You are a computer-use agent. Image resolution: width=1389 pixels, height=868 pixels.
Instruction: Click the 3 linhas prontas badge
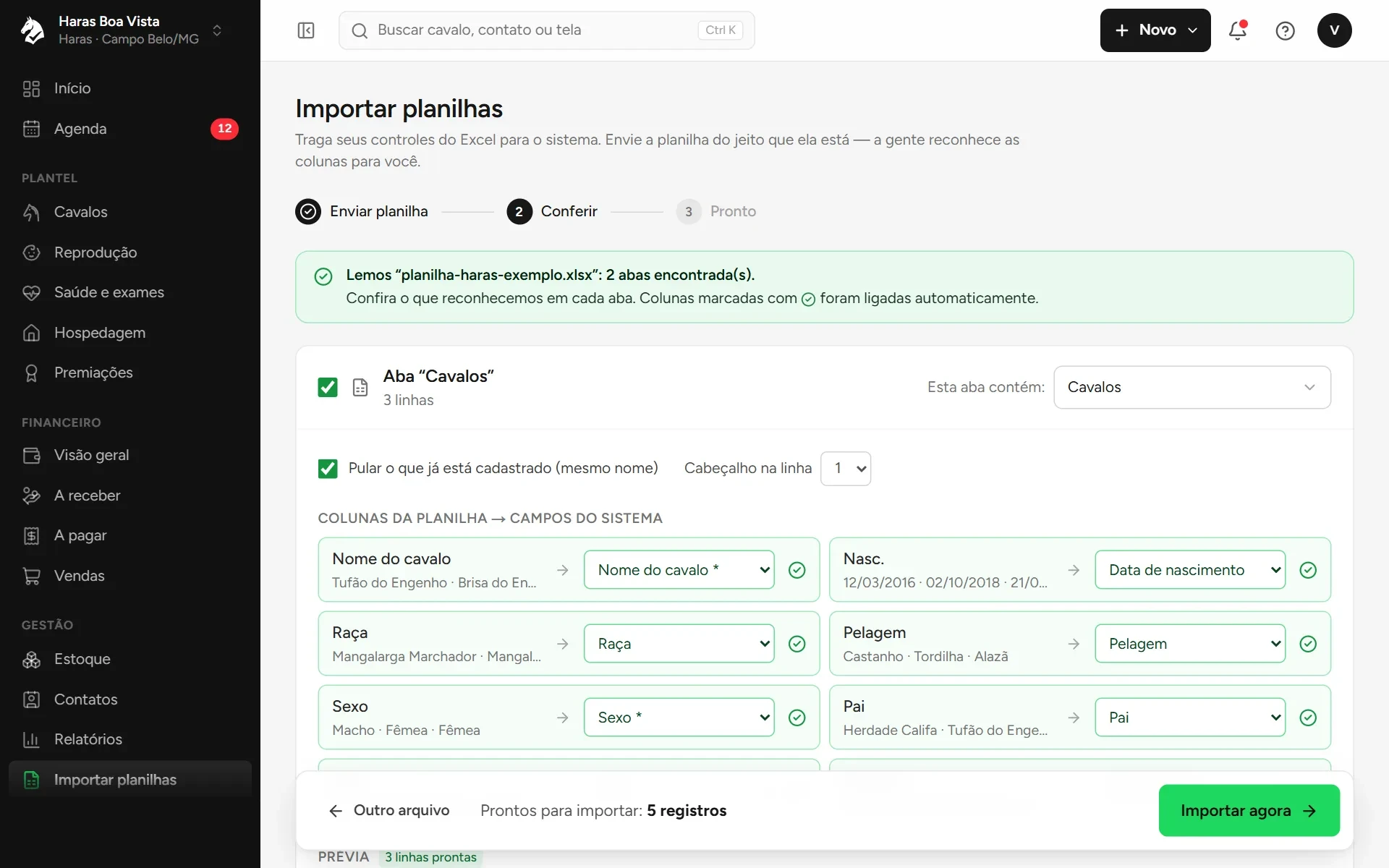430,857
